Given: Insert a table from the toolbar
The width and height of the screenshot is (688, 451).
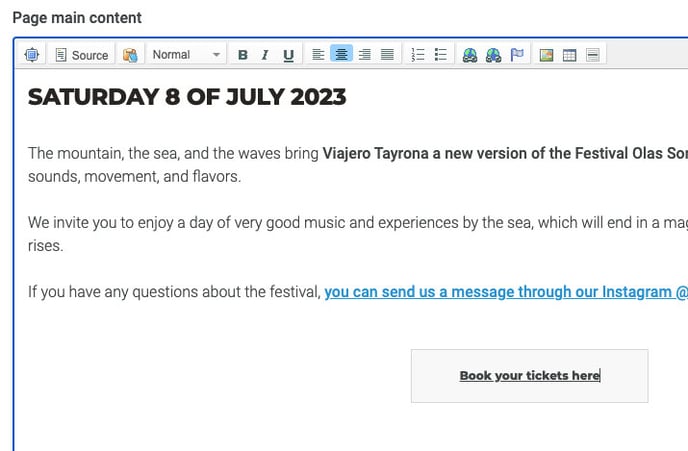Looking at the screenshot, I should click(x=569, y=55).
